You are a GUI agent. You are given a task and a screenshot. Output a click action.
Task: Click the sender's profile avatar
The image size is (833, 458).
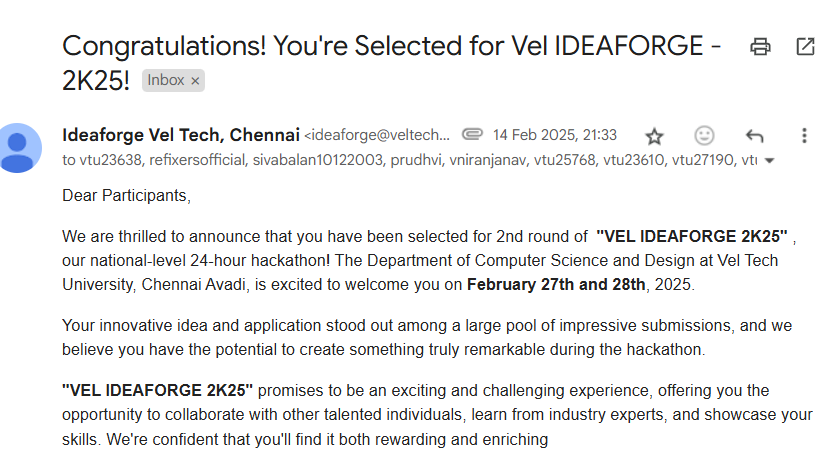pos(21,148)
